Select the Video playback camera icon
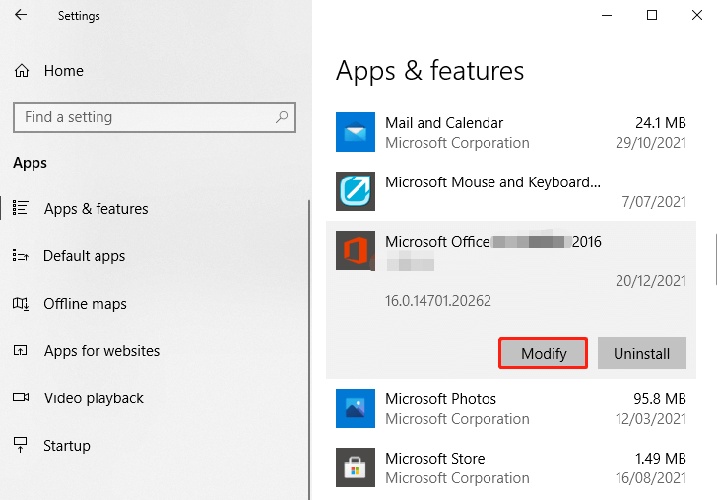The width and height of the screenshot is (717, 500). [x=21, y=397]
